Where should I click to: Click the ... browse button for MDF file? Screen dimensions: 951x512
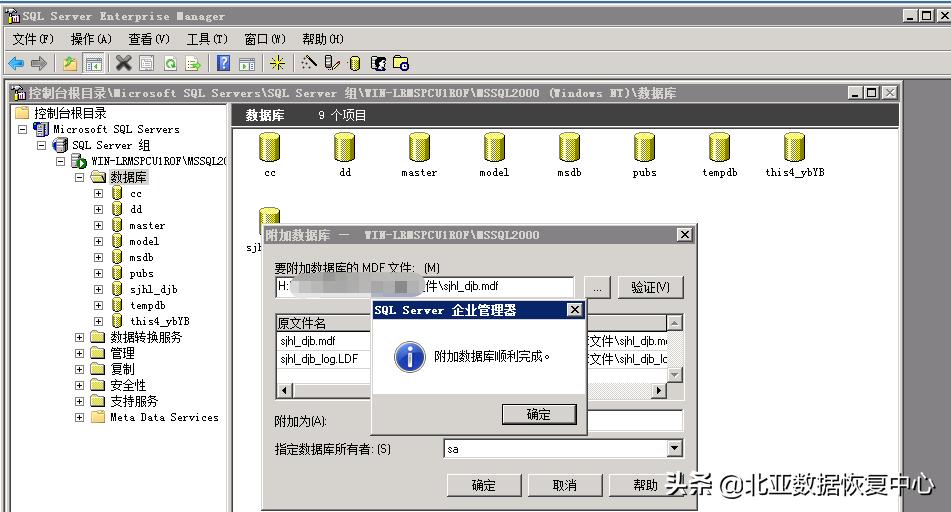click(x=597, y=288)
